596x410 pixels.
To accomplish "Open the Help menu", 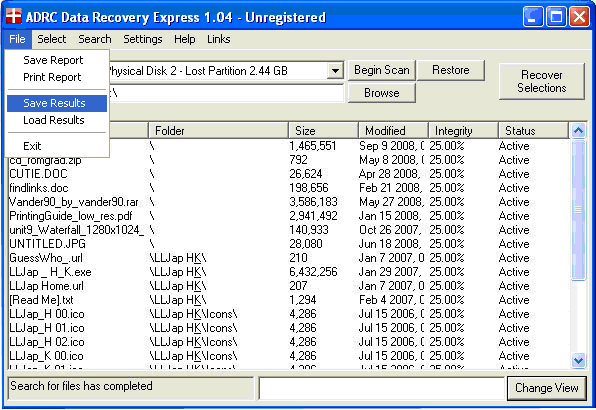I will [185, 39].
